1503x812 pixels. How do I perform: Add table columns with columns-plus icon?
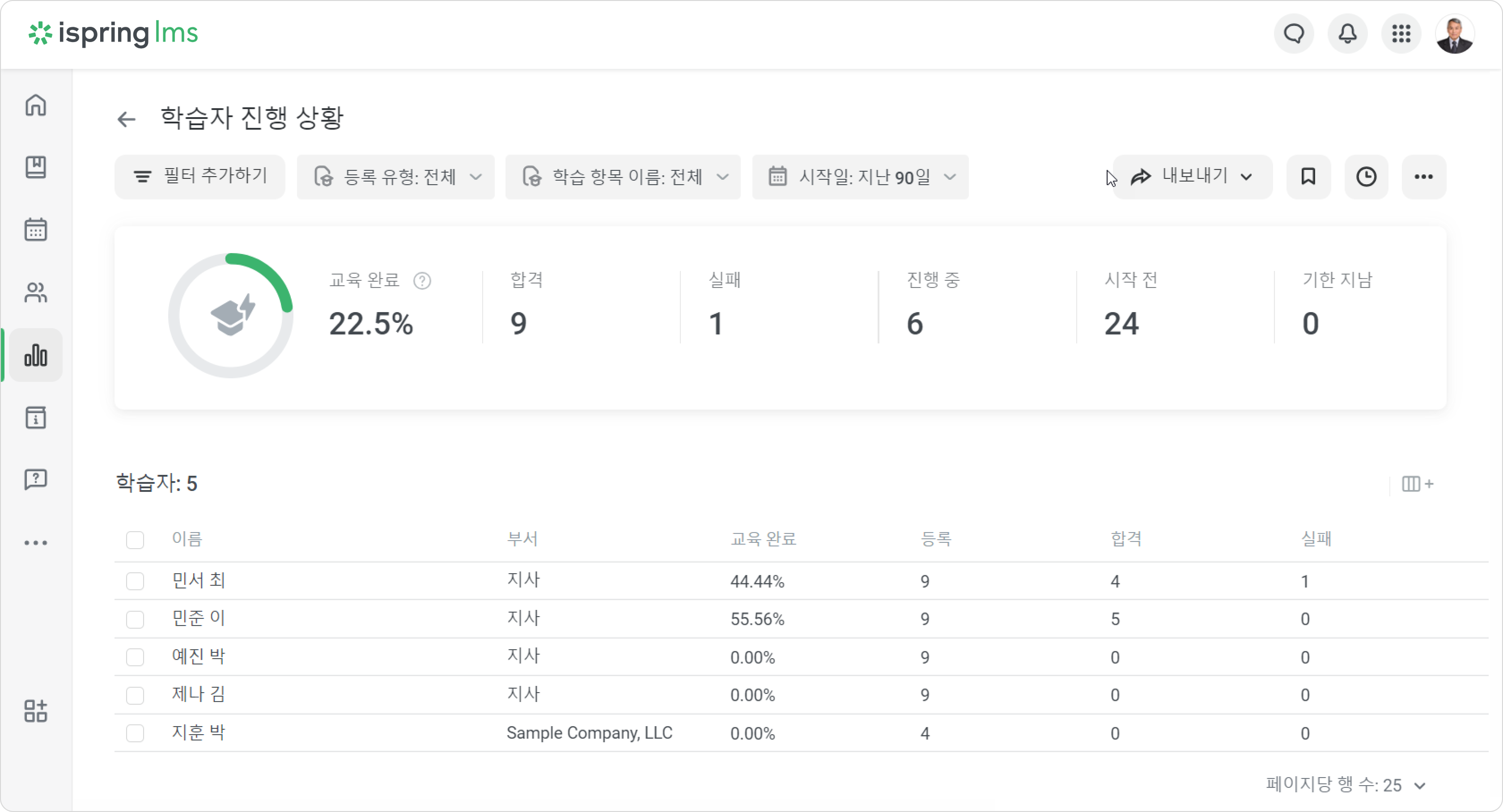point(1417,484)
